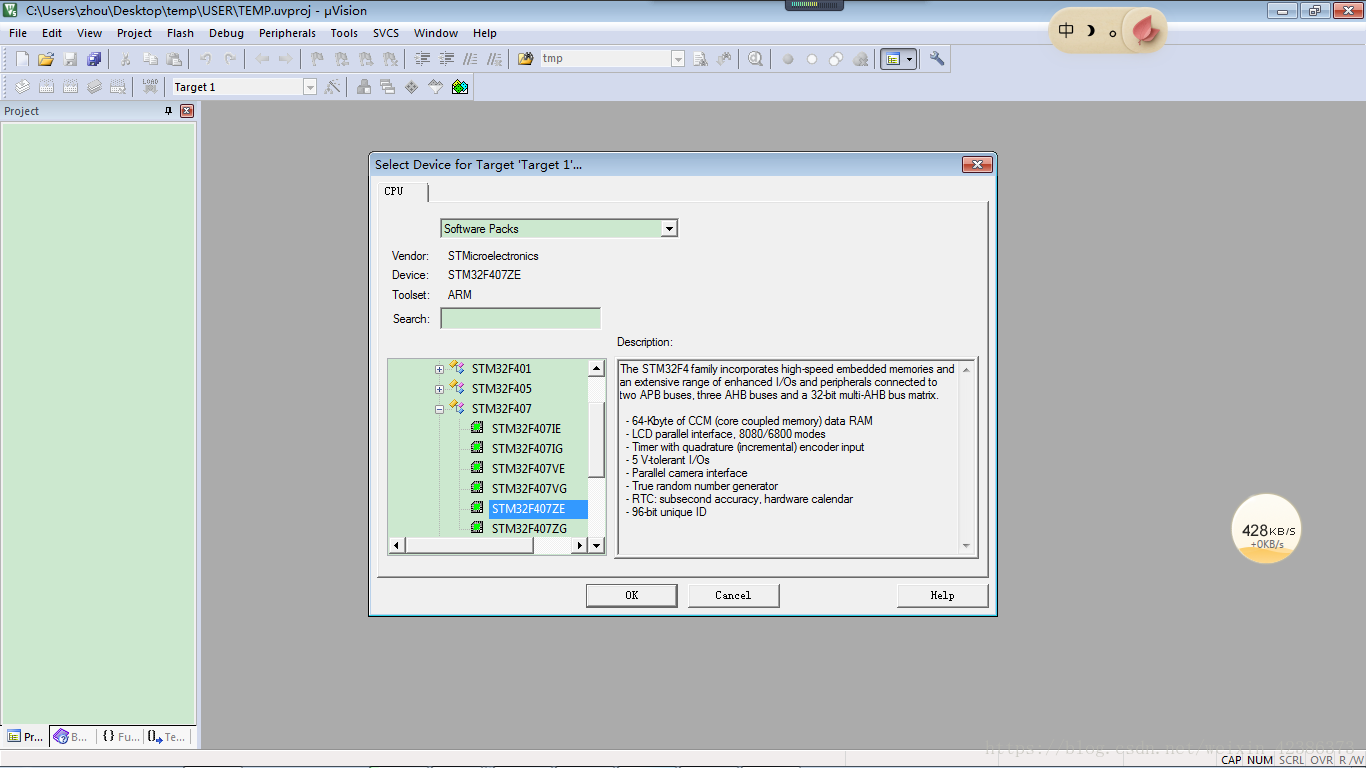
Task: Click the network speed floating widget
Action: [x=1268, y=529]
